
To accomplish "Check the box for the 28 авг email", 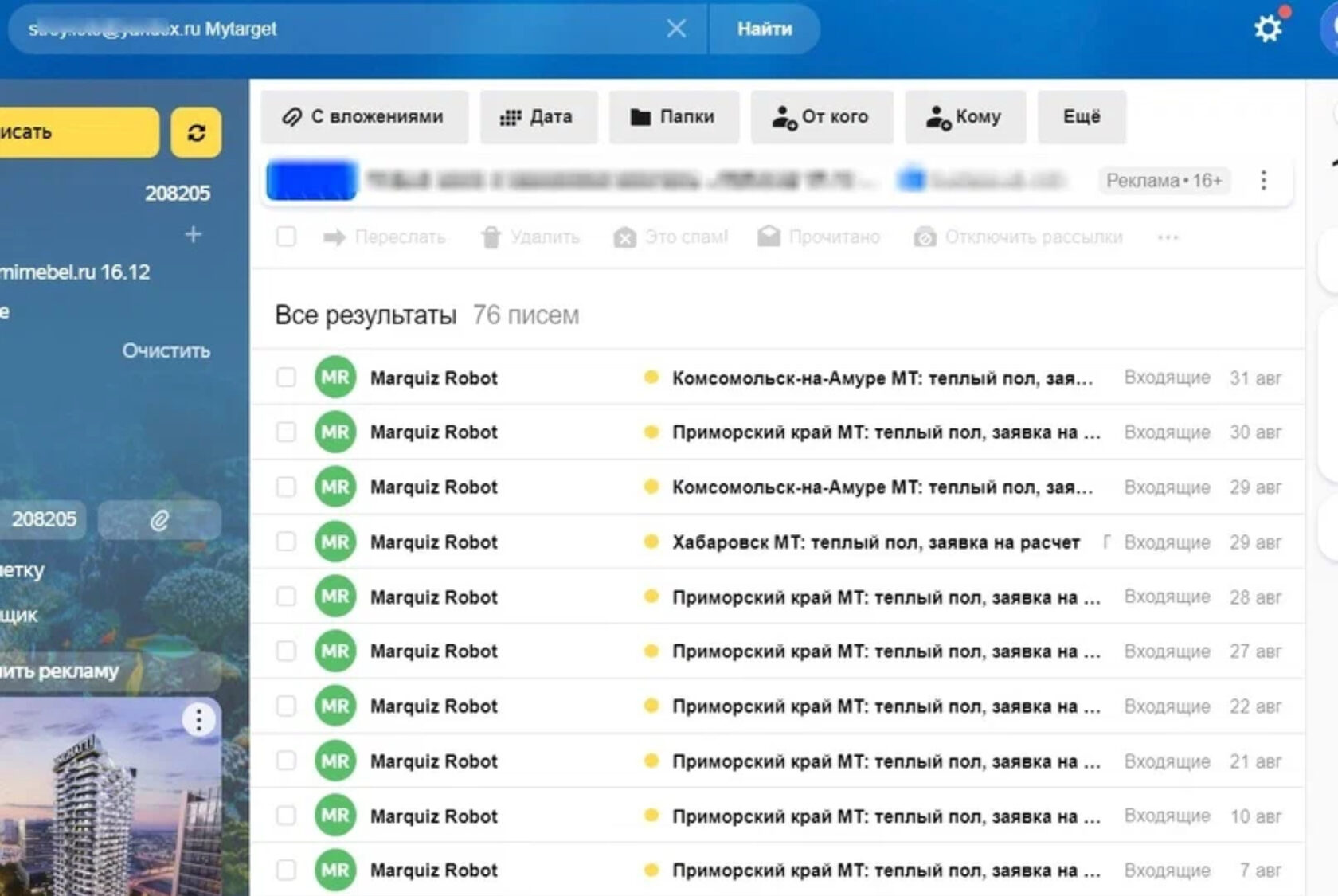I will 286,597.
